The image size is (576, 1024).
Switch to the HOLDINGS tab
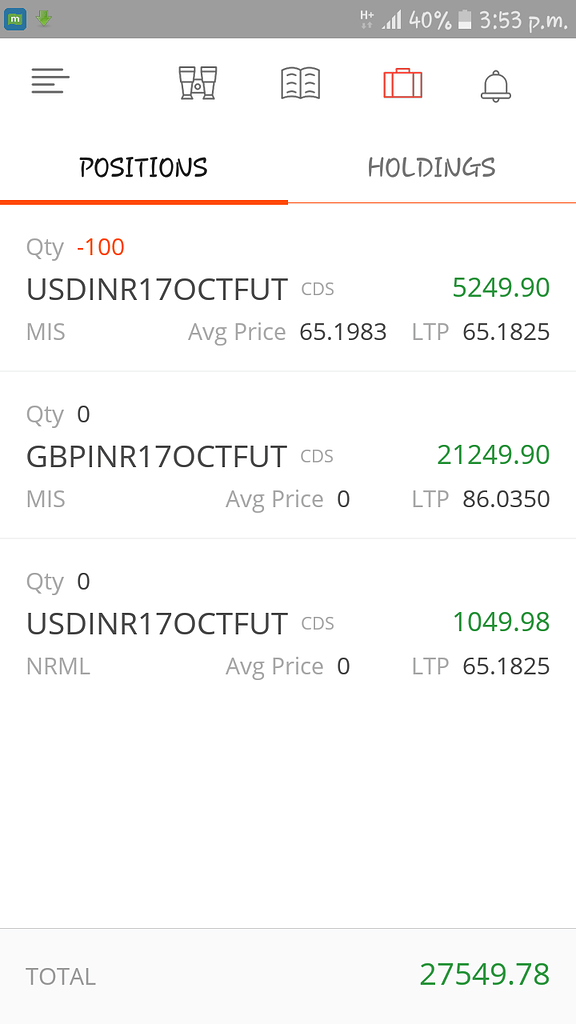(x=430, y=168)
